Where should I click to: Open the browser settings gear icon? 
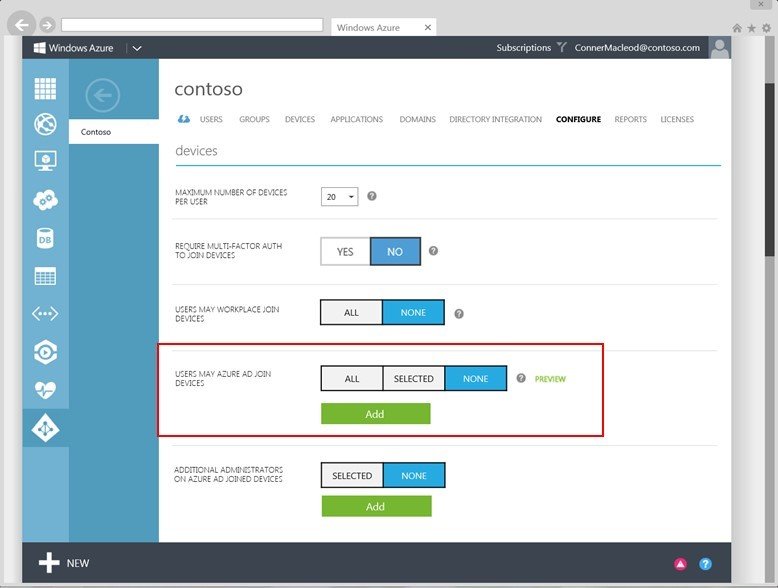(x=766, y=28)
